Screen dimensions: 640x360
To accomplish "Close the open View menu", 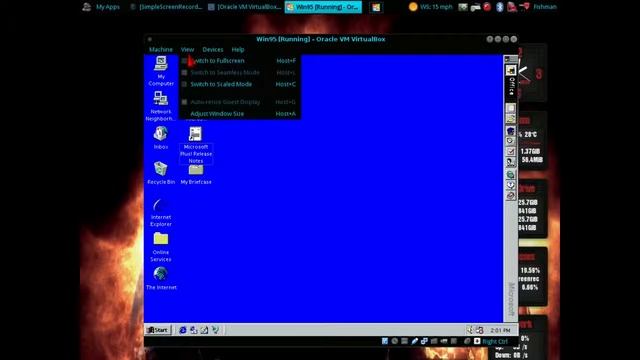I will [187, 49].
